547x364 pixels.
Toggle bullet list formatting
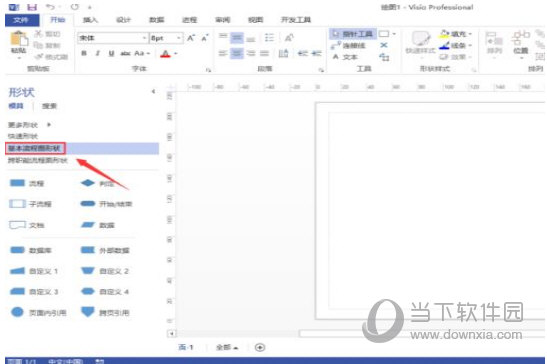click(269, 37)
